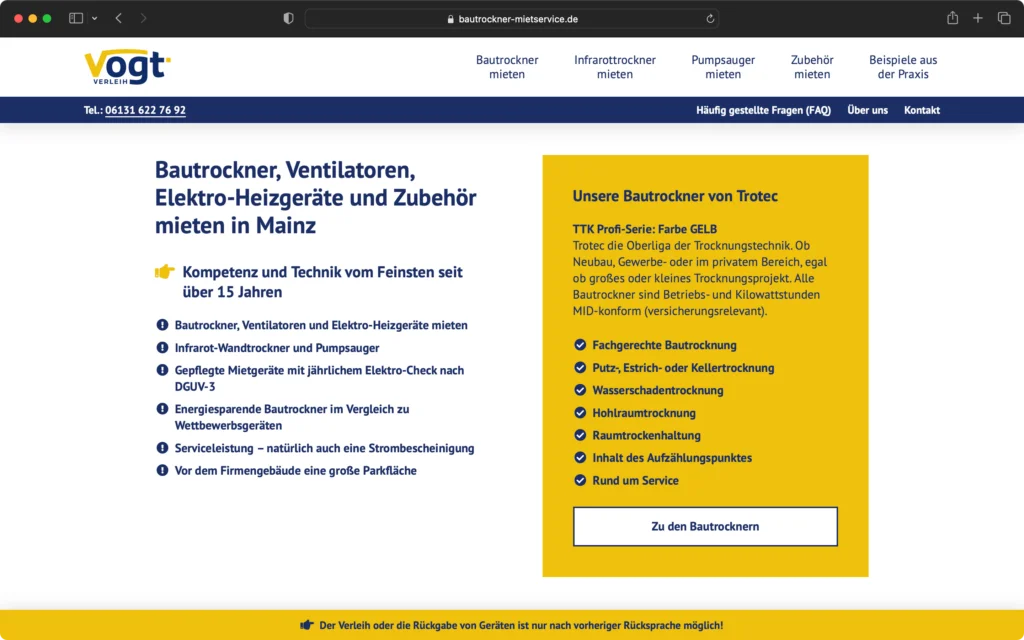Click Vor dem Firmengebäude Parkfläche text

click(295, 471)
